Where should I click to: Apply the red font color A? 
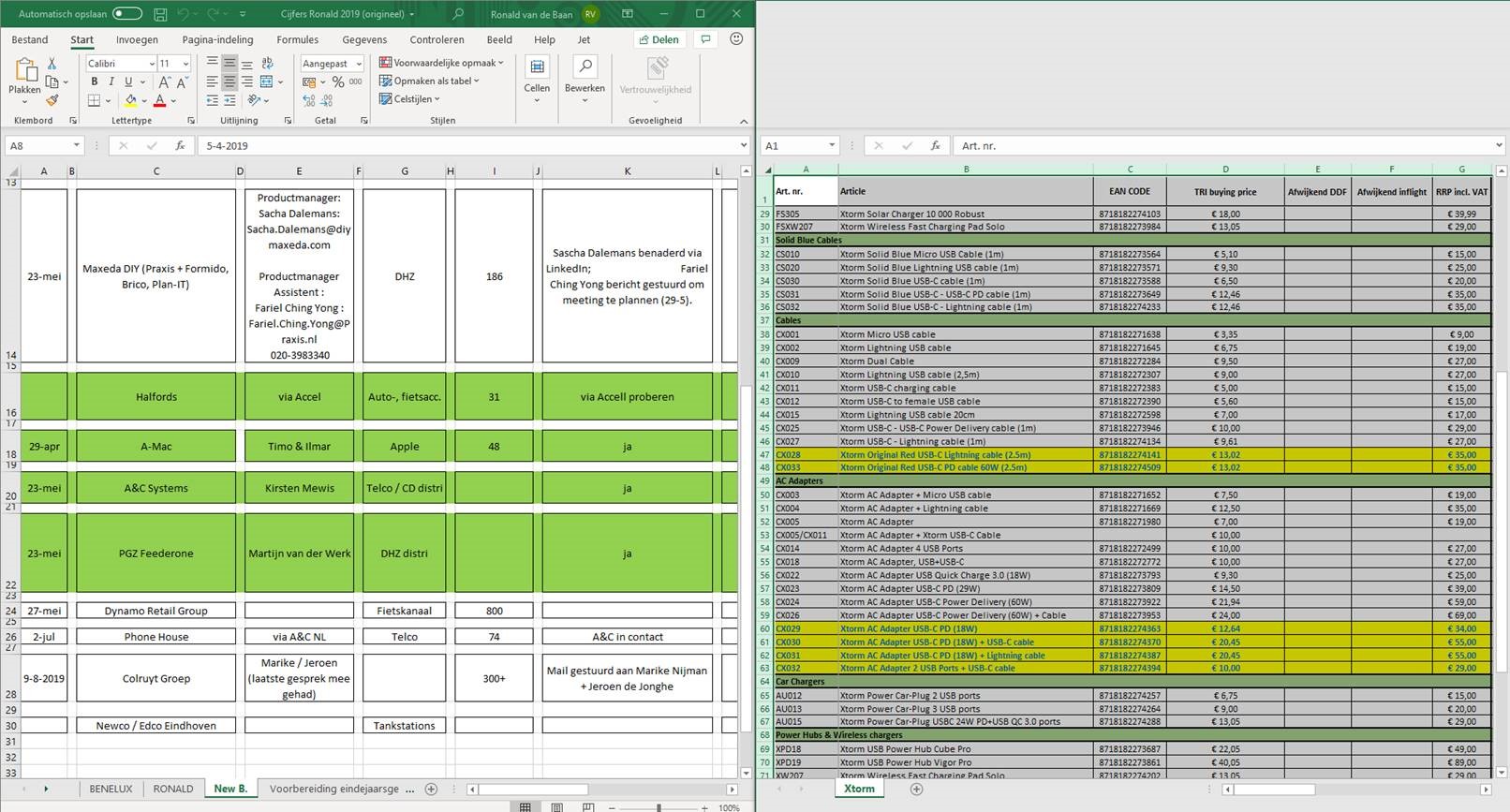(160, 100)
